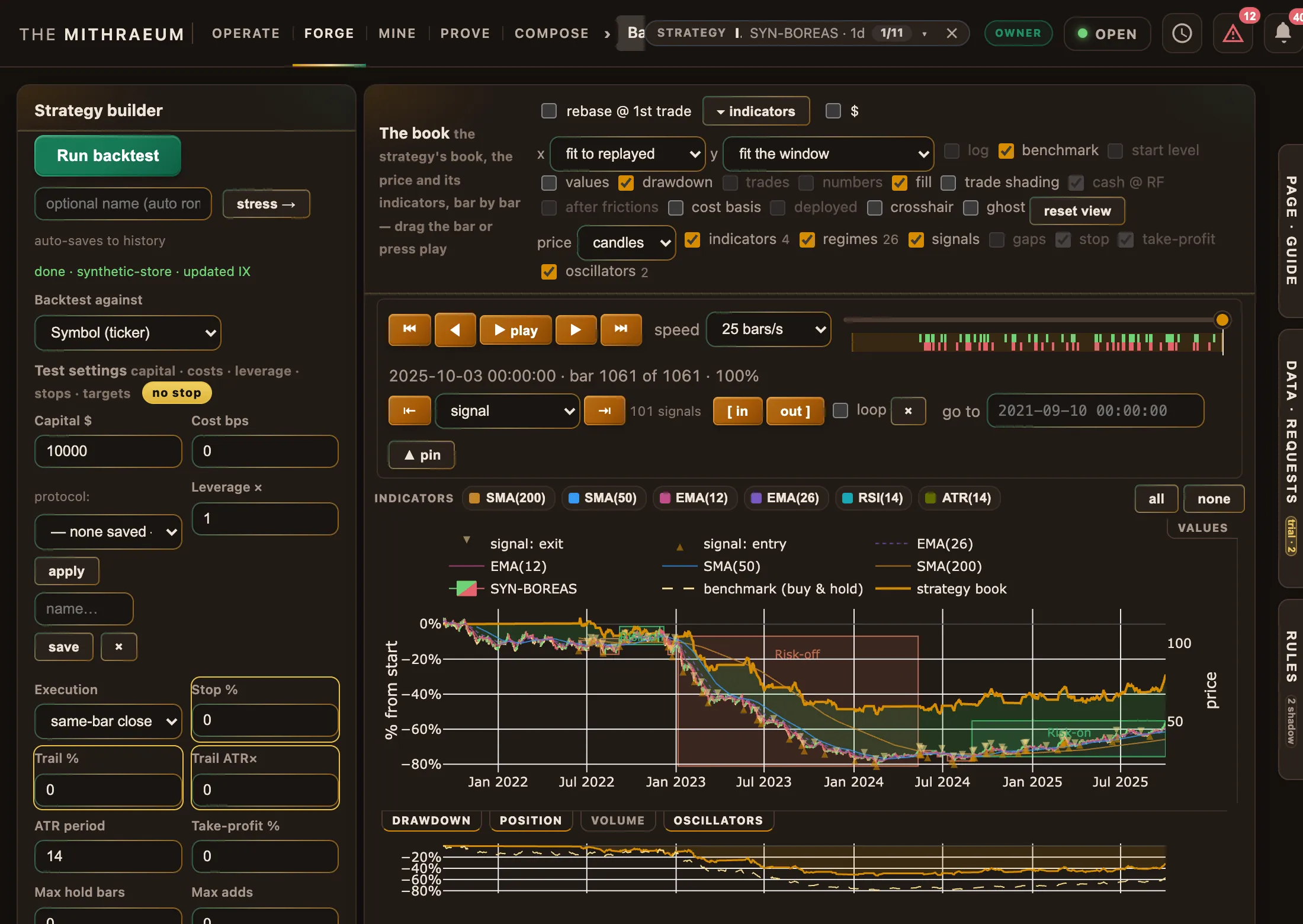The image size is (1303, 924).
Task: Open protocol none saved dropdown
Action: tap(108, 532)
